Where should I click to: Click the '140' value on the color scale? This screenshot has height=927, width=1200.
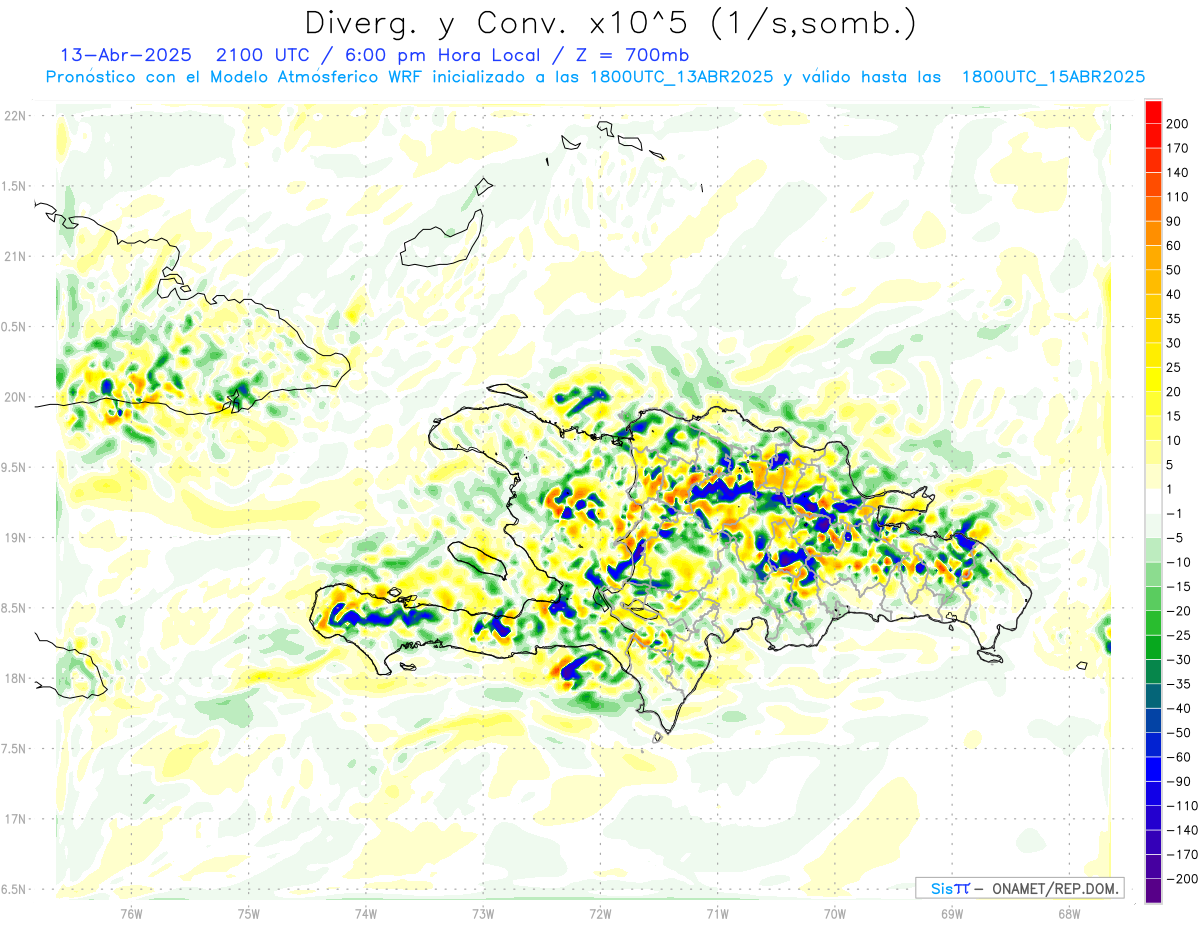click(x=1179, y=173)
